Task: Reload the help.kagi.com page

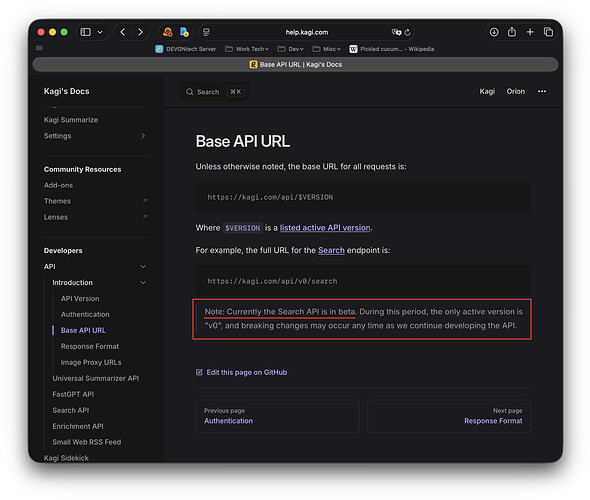Action: (x=408, y=32)
